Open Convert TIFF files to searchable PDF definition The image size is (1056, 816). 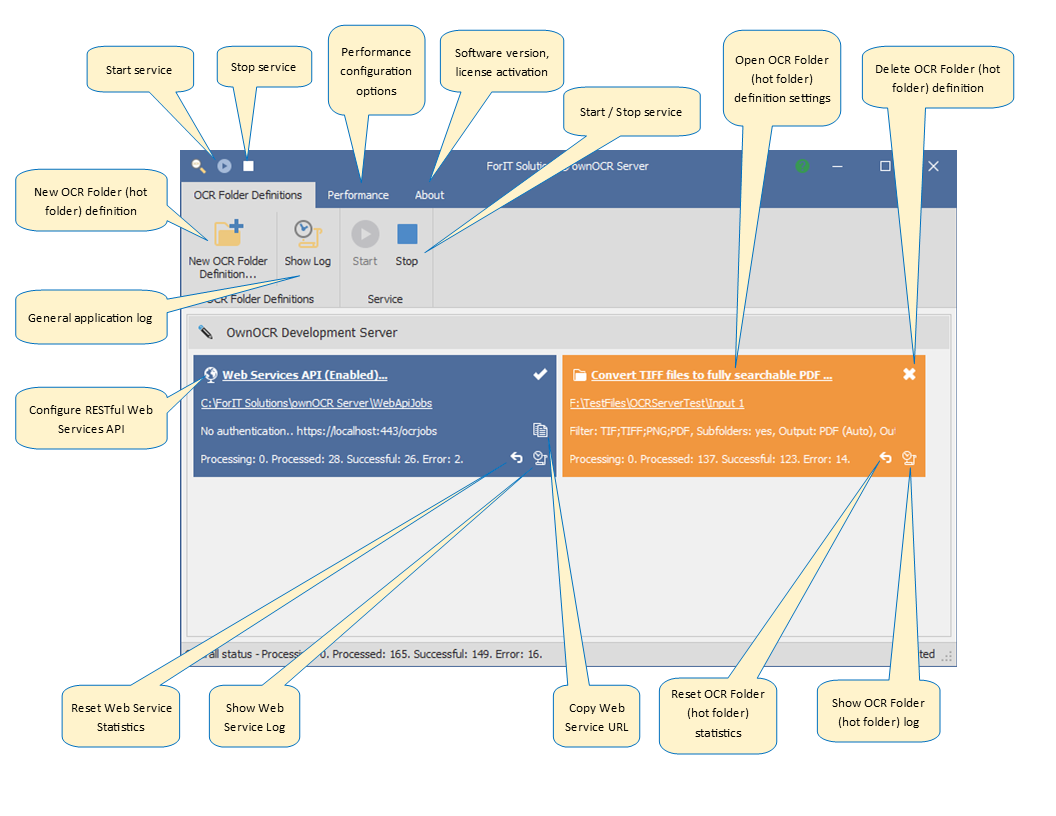click(712, 375)
